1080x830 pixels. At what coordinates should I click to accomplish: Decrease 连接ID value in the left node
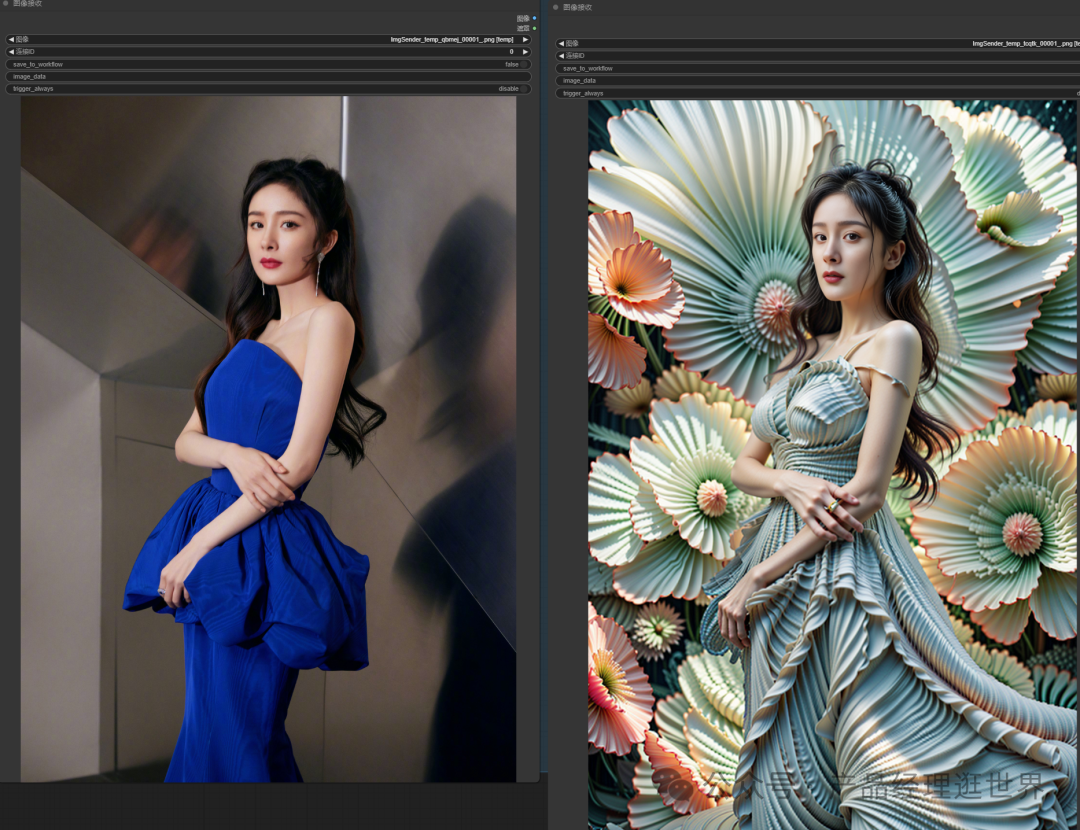tap(10, 52)
